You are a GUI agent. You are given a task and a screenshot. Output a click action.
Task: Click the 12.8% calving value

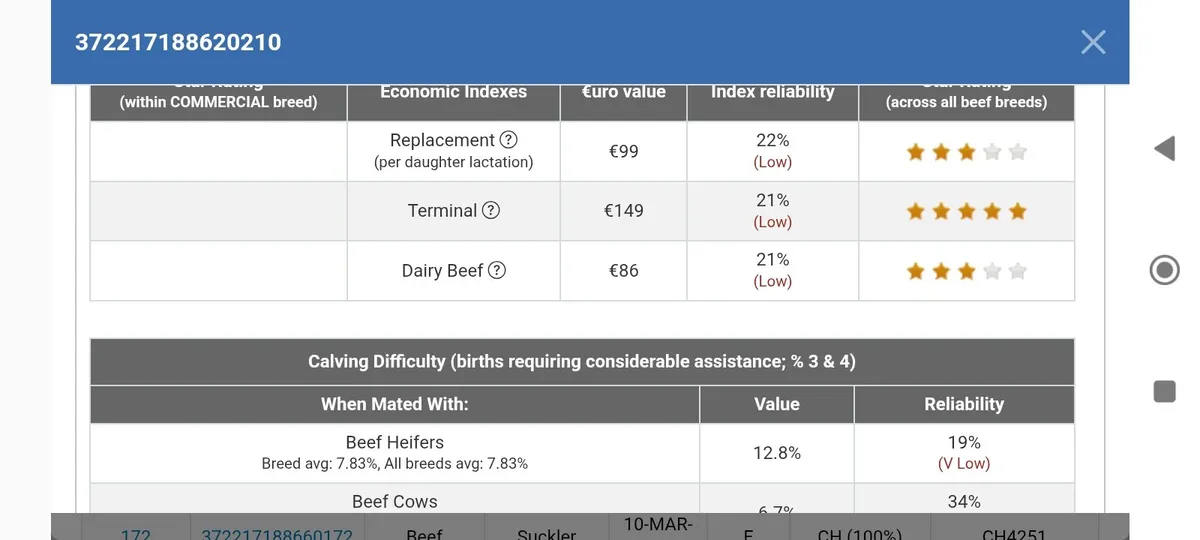776,453
